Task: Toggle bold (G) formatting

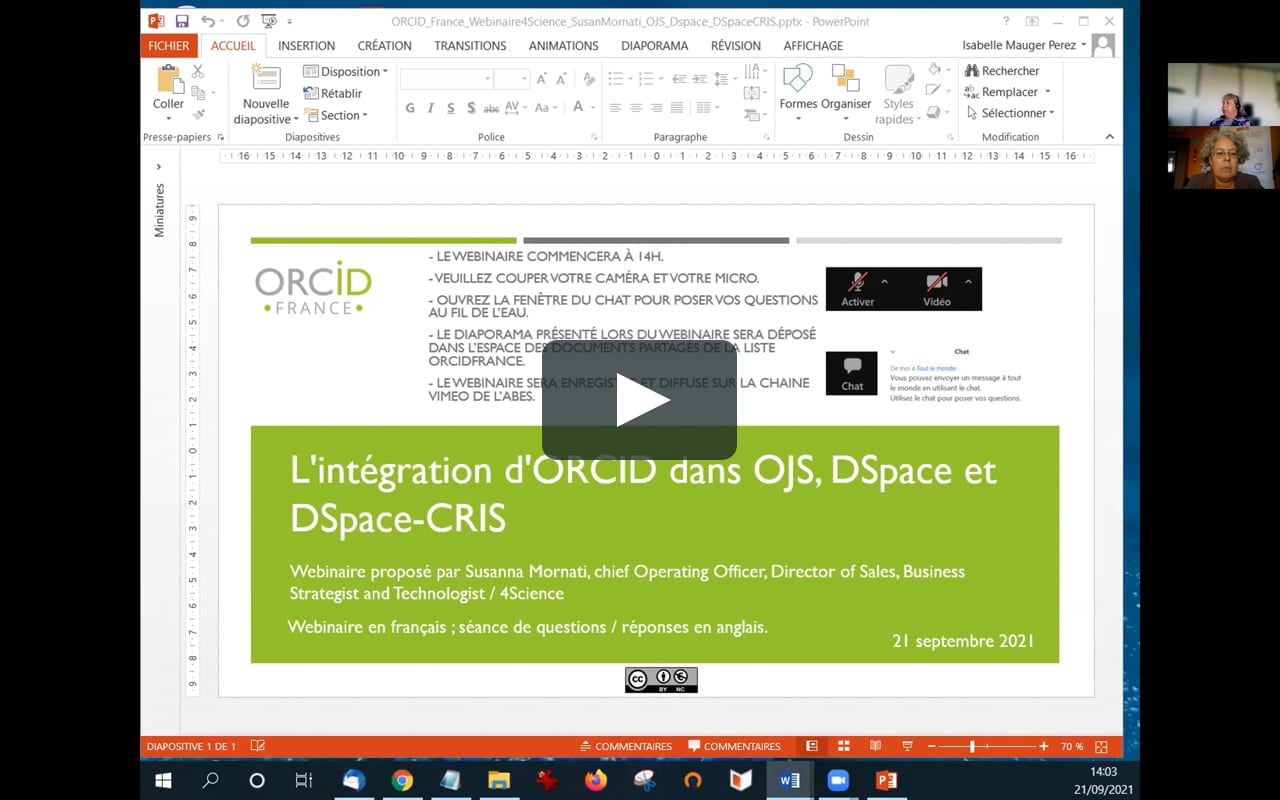Action: pyautogui.click(x=410, y=108)
